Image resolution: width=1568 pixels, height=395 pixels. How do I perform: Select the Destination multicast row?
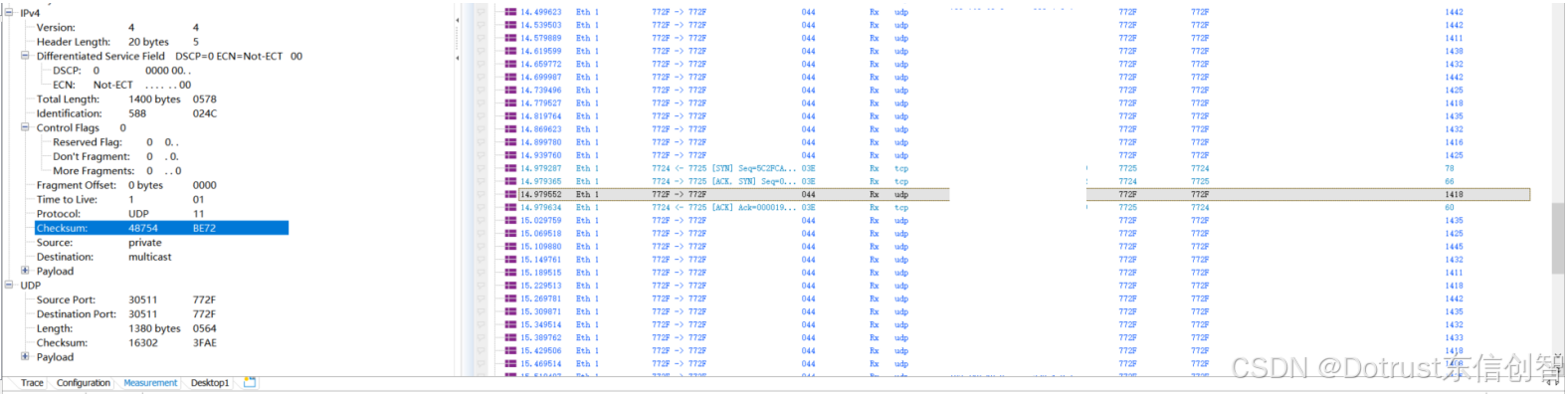tap(104, 257)
